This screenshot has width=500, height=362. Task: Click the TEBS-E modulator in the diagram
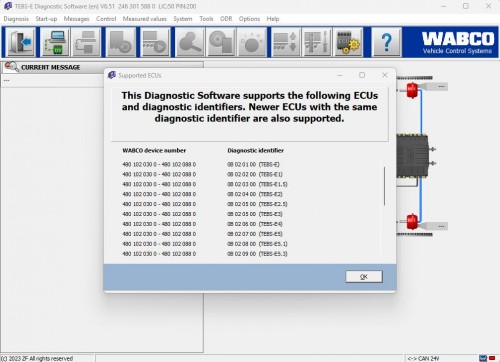pos(412,156)
